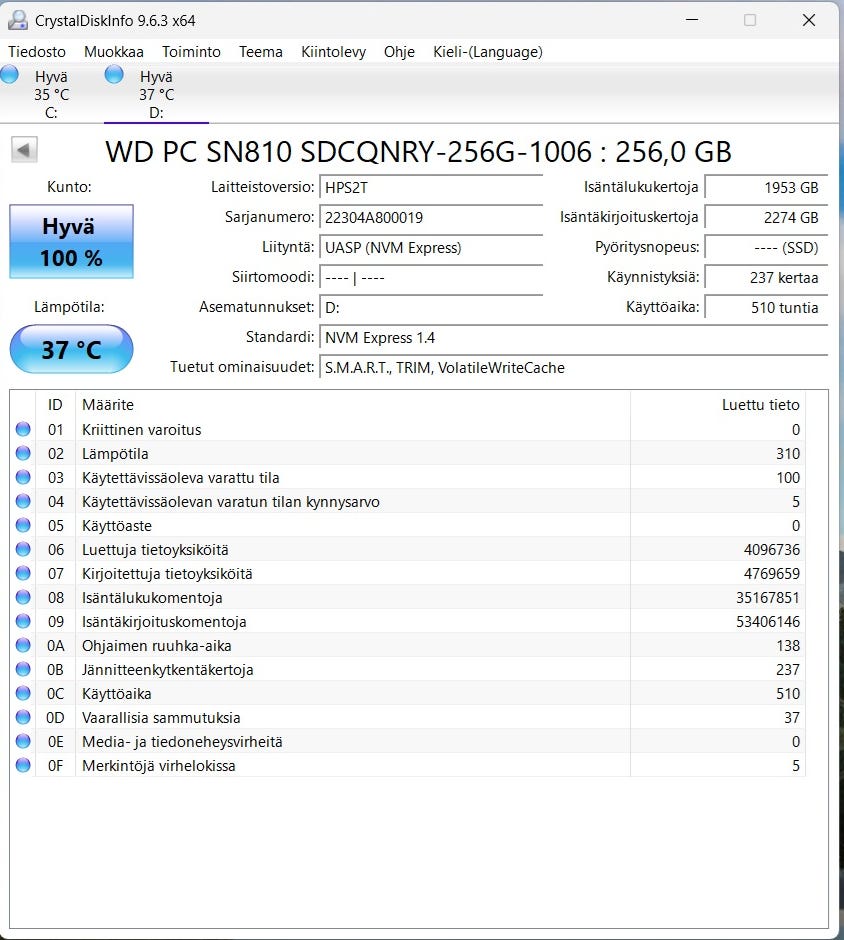This screenshot has width=844, height=940.
Task: Click the ID column header
Action: pyautogui.click(x=55, y=405)
